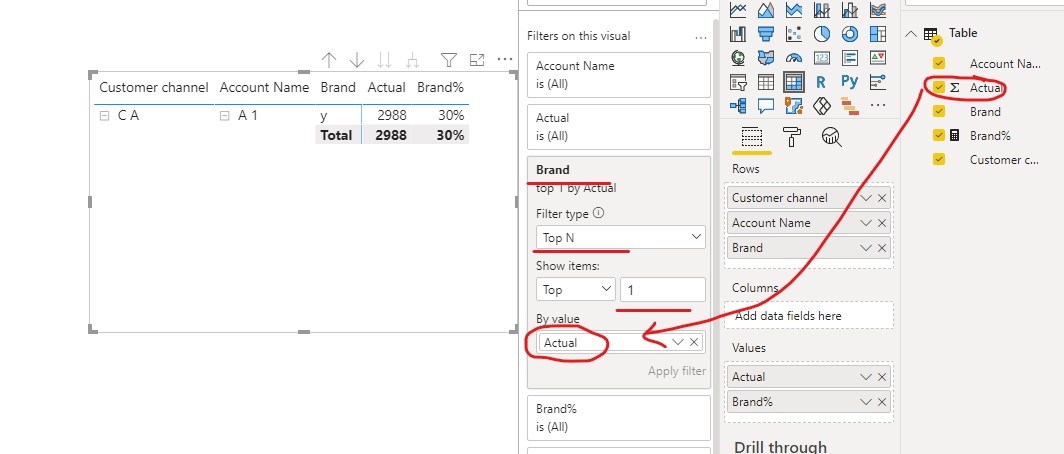Drill up using the up arrow
Image resolution: width=1064 pixels, height=454 pixels.
(329, 60)
